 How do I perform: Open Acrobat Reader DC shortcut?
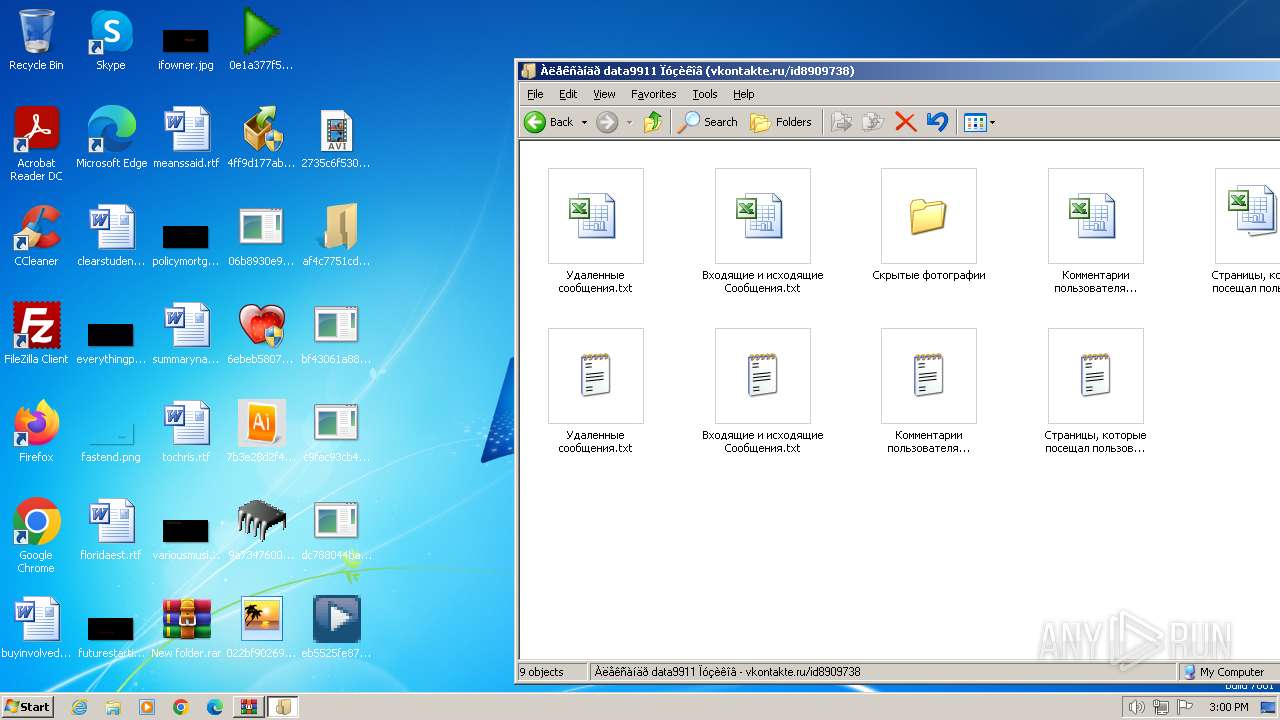[36, 144]
